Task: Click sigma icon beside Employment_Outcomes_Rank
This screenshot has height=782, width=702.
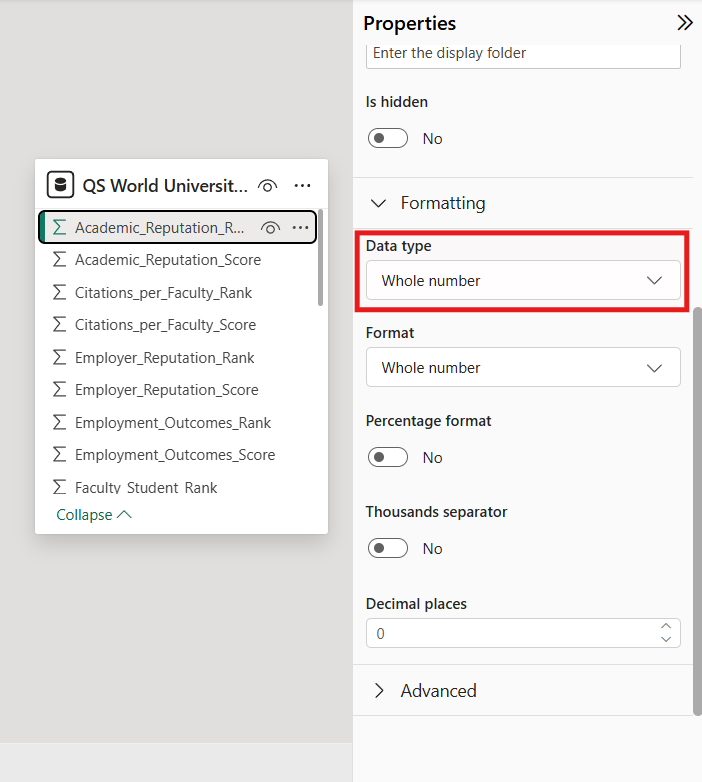Action: tap(59, 423)
